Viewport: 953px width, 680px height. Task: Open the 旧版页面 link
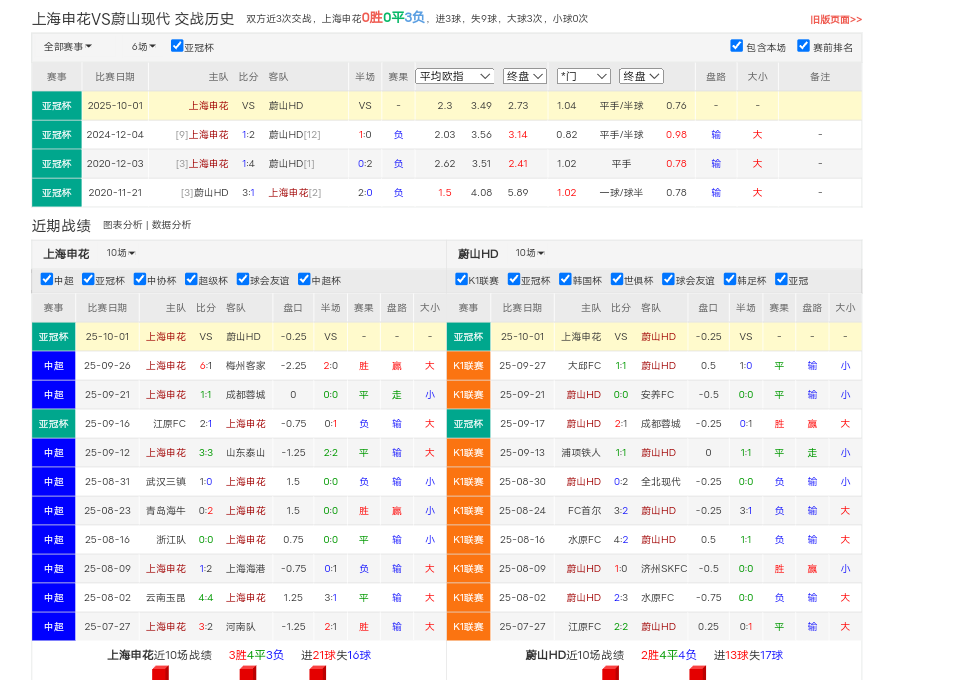pos(835,19)
